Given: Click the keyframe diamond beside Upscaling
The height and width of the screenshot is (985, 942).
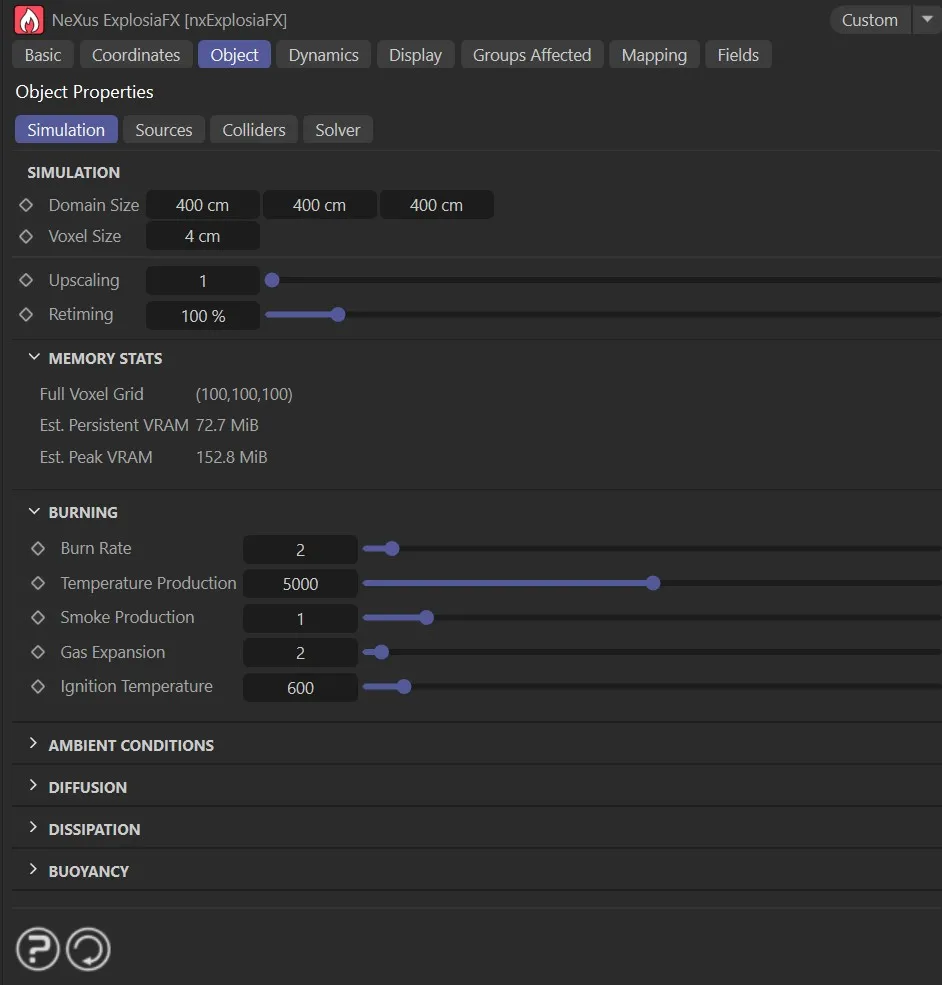Looking at the screenshot, I should pyautogui.click(x=28, y=280).
